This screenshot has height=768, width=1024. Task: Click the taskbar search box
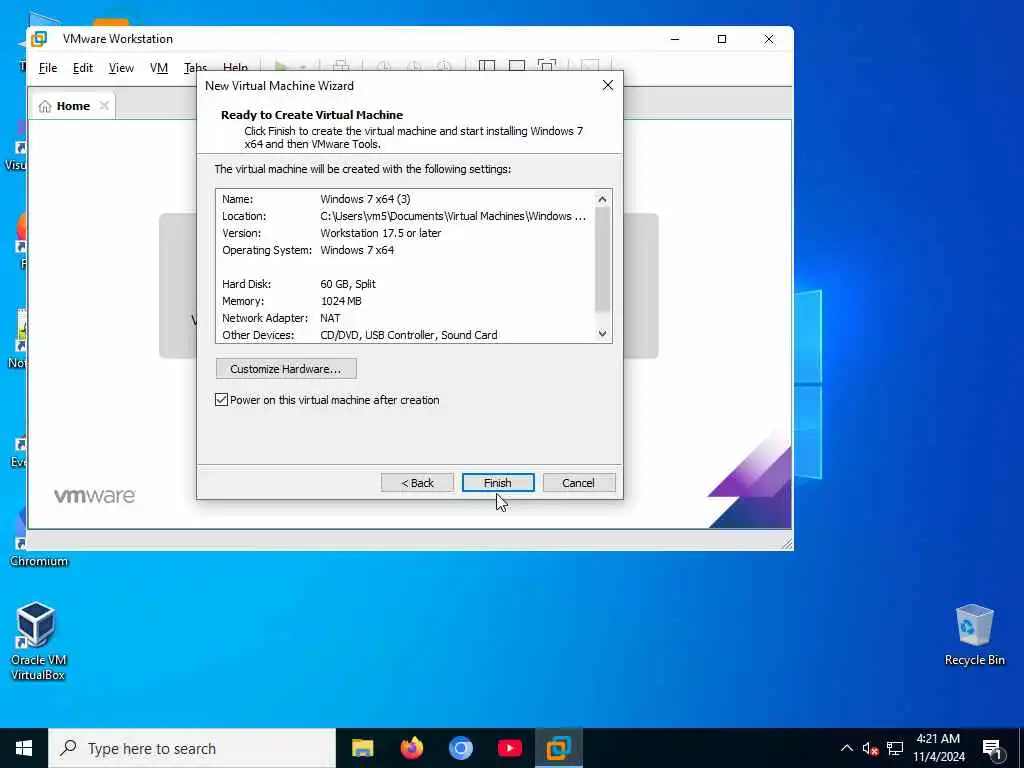coord(192,748)
